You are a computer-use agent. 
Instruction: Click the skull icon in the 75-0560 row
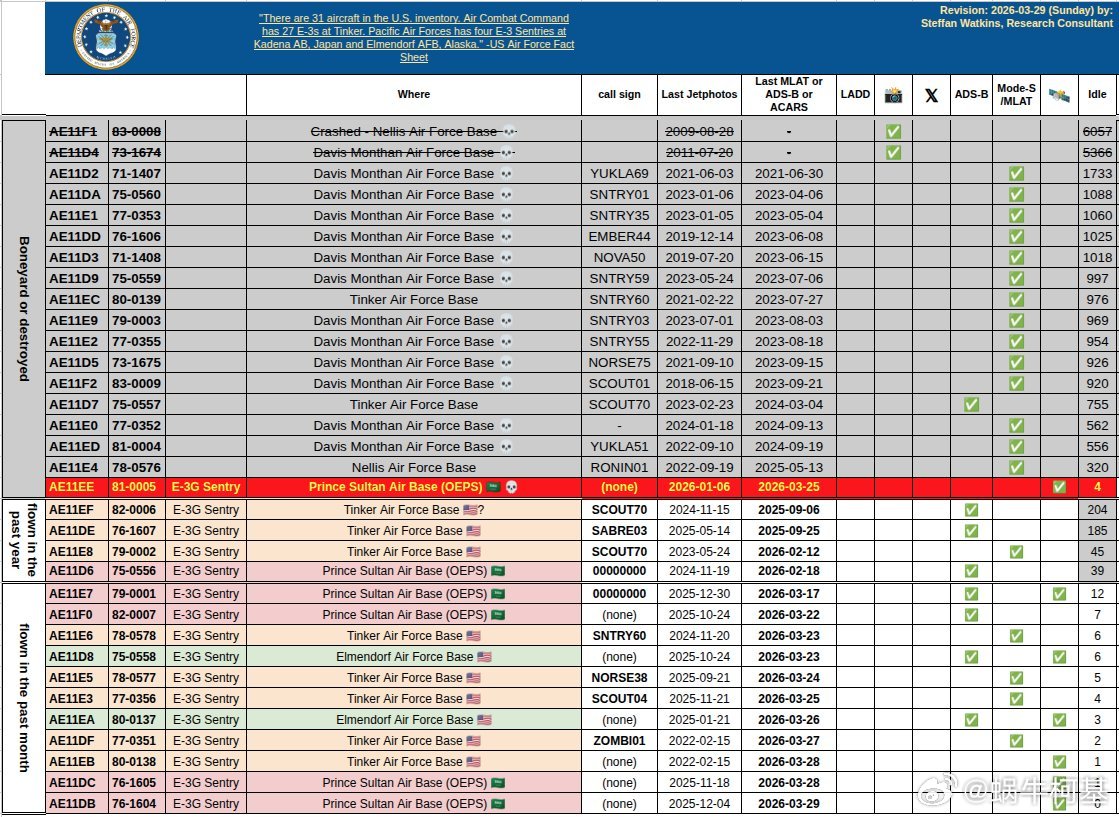point(506,195)
